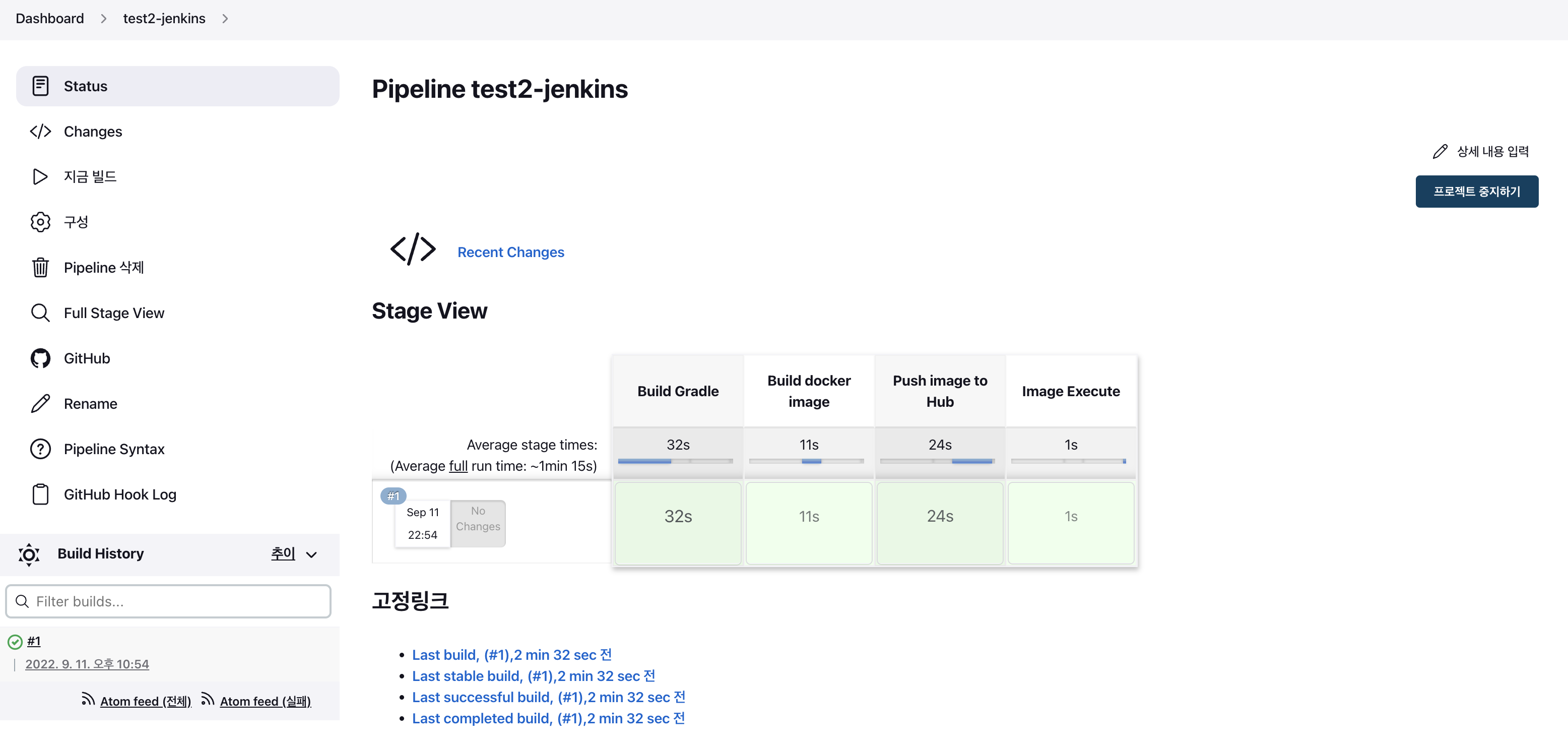1568x747 pixels.
Task: Click the Build History sun icon
Action: (29, 554)
